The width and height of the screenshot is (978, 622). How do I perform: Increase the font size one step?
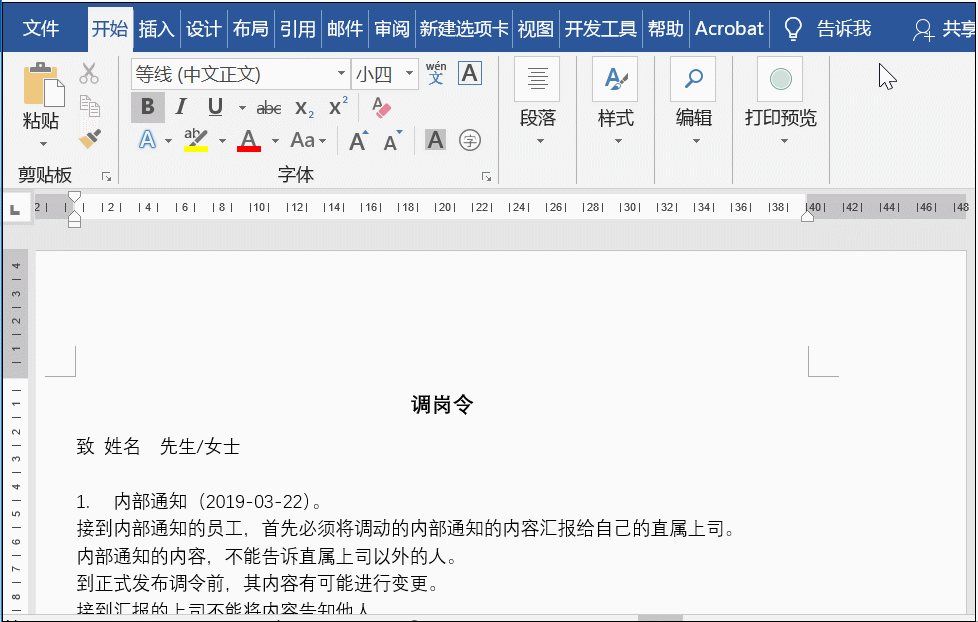tap(356, 139)
